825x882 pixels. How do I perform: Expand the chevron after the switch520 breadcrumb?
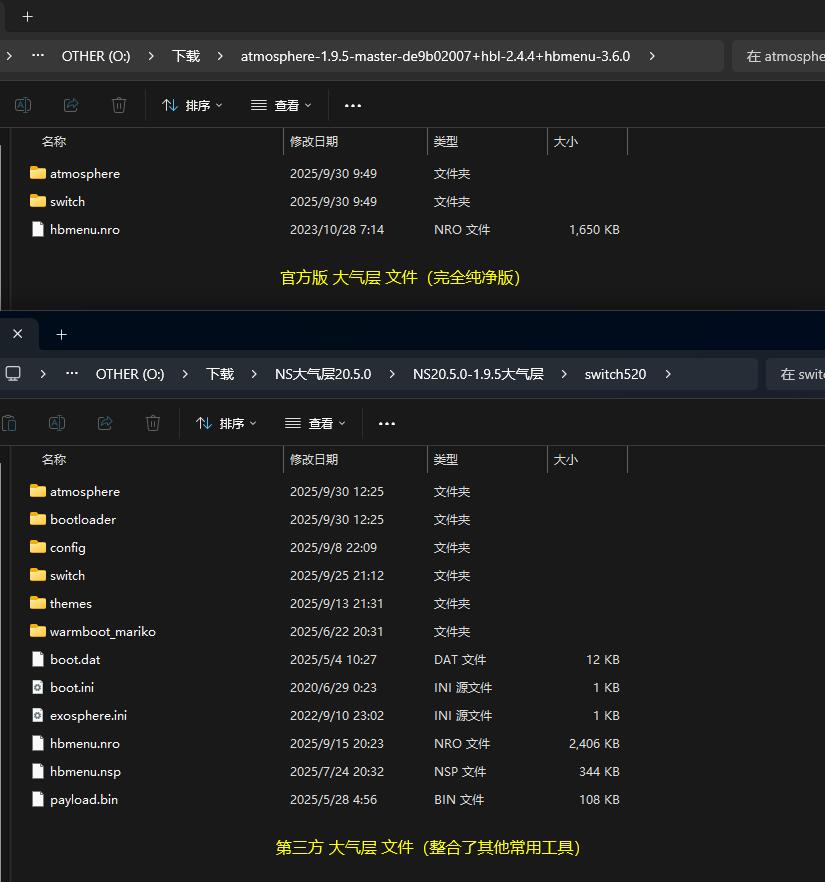pos(668,374)
